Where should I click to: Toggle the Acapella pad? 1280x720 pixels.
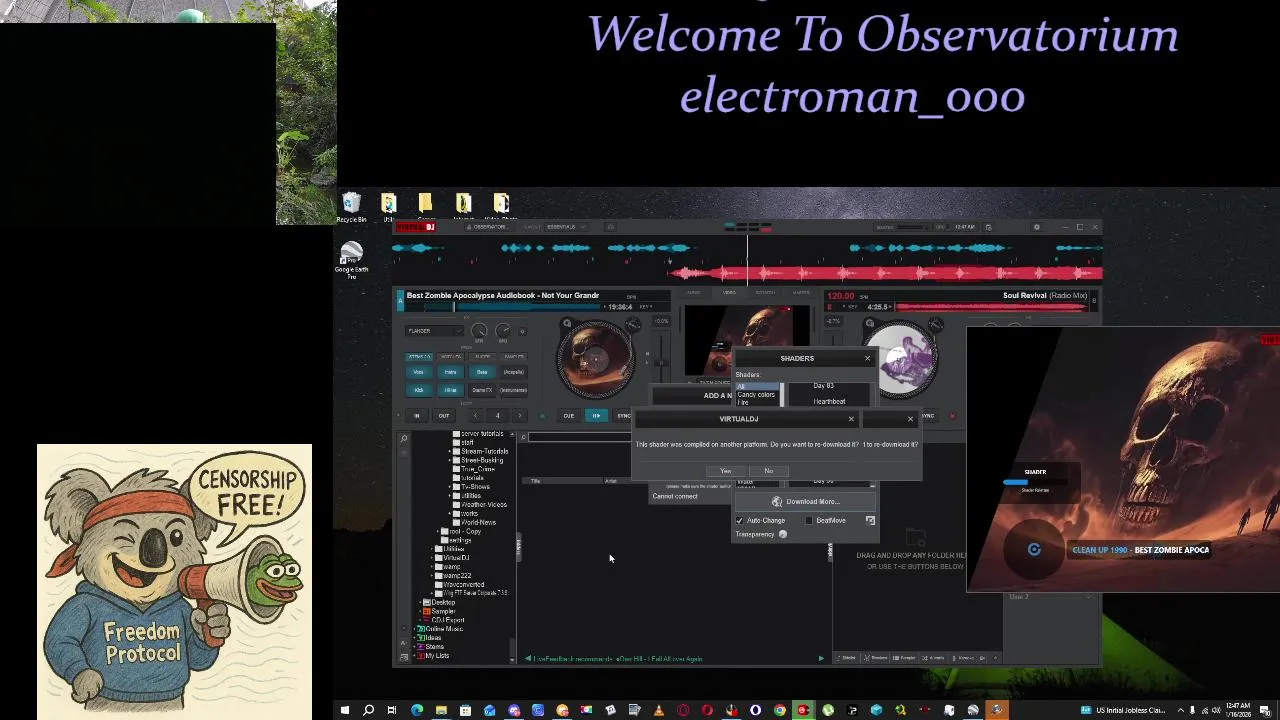tap(513, 373)
